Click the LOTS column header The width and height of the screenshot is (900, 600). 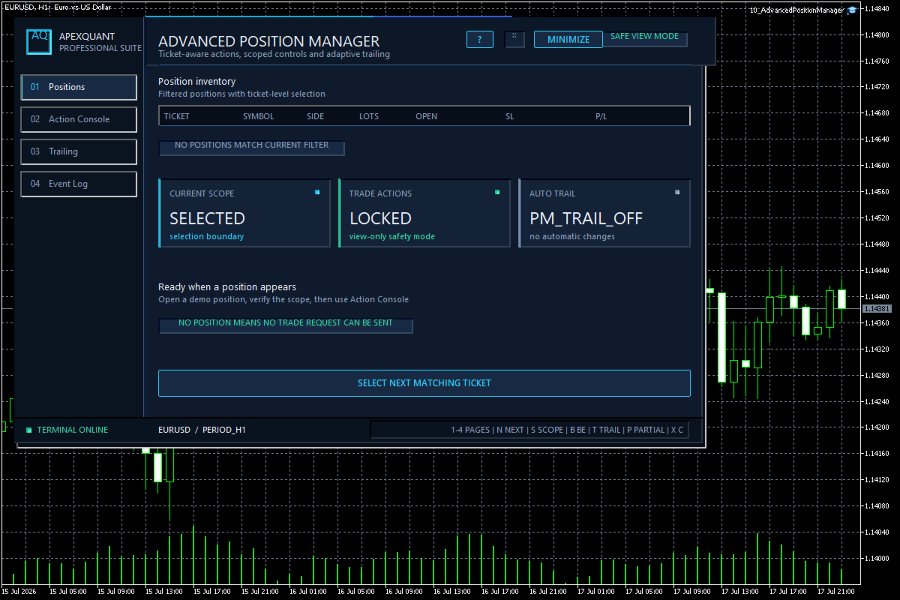pyautogui.click(x=369, y=116)
